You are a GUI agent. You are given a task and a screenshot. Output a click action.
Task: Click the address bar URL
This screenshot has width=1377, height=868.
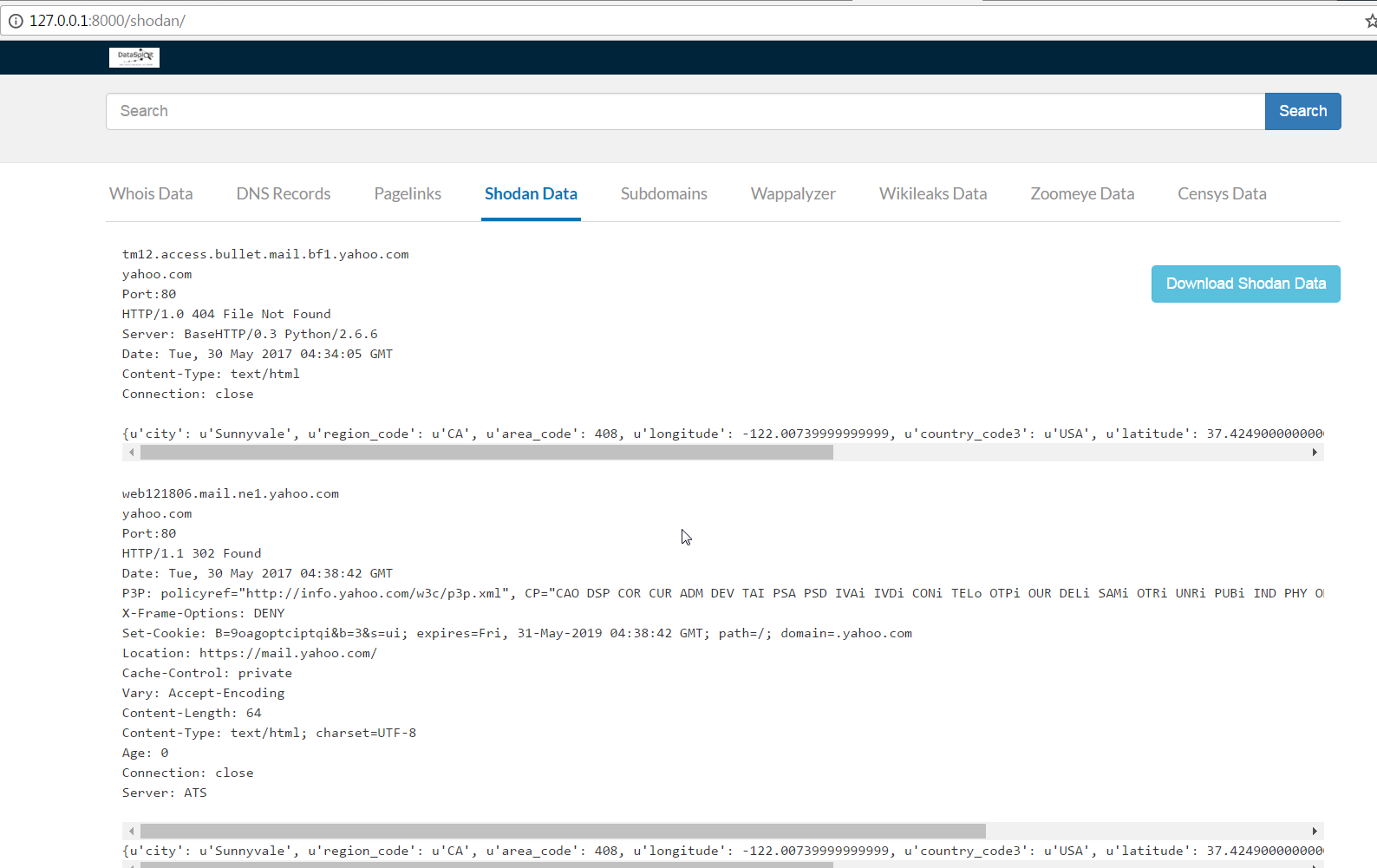(108, 21)
